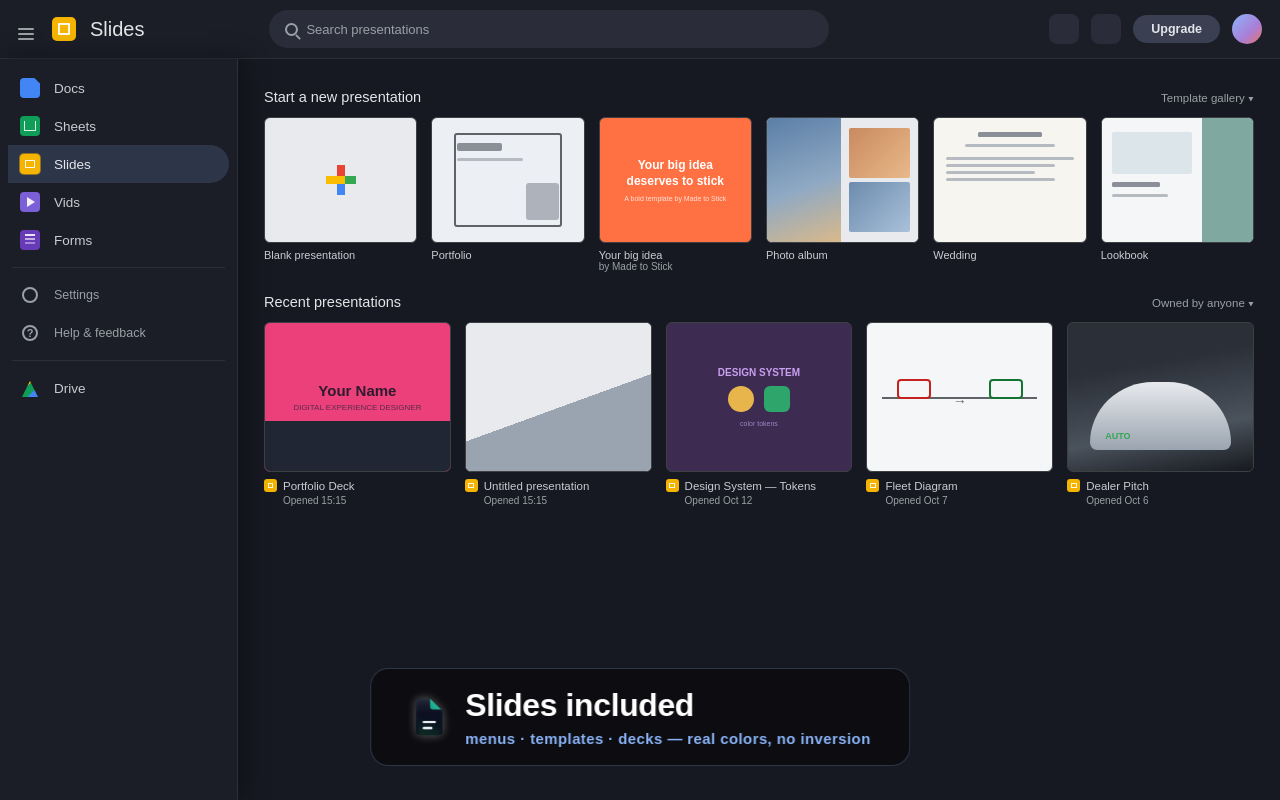Choose the Wedding template
The height and width of the screenshot is (800, 1280).
point(1010,180)
